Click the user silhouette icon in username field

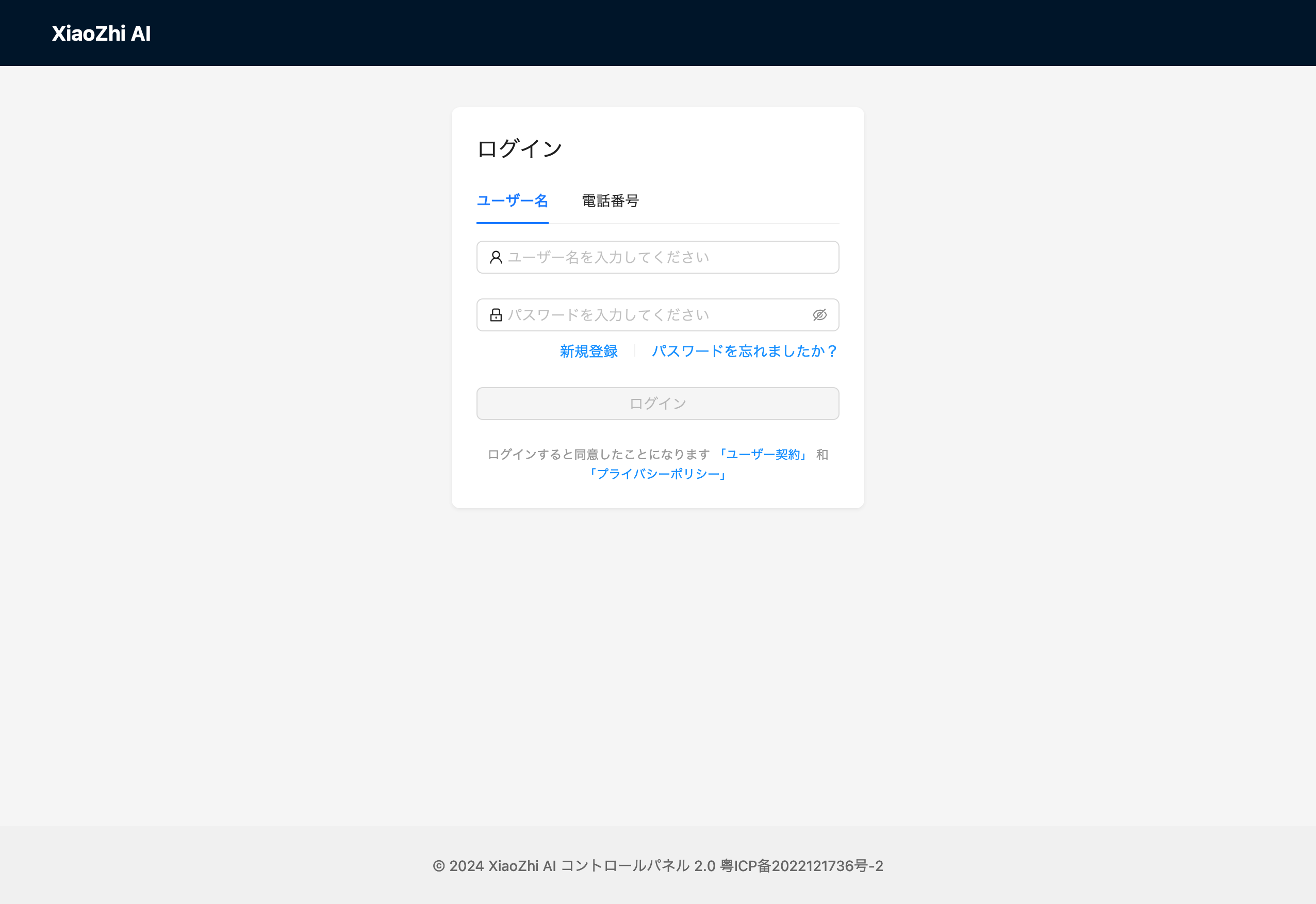(496, 257)
